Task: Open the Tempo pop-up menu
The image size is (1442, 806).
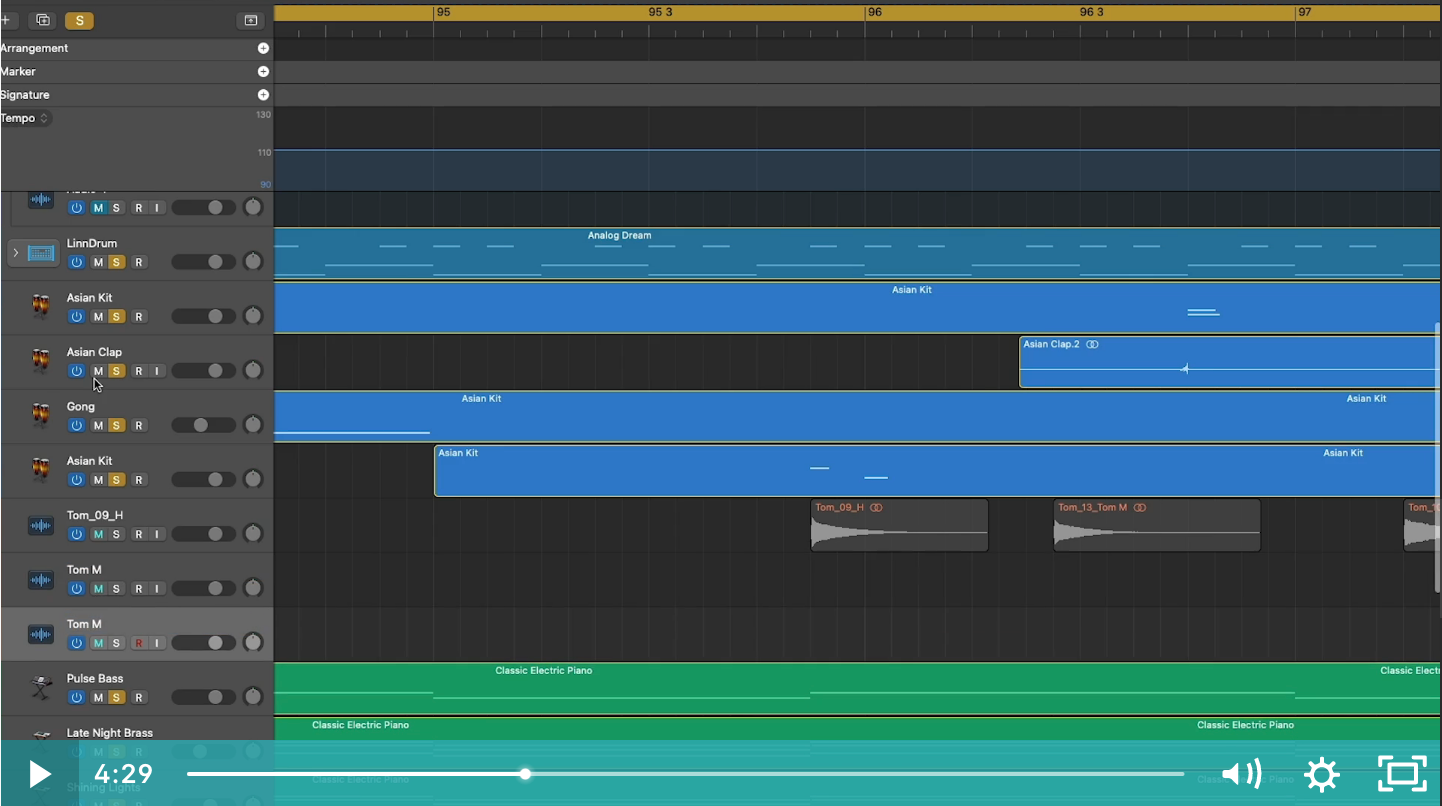Action: (x=26, y=118)
